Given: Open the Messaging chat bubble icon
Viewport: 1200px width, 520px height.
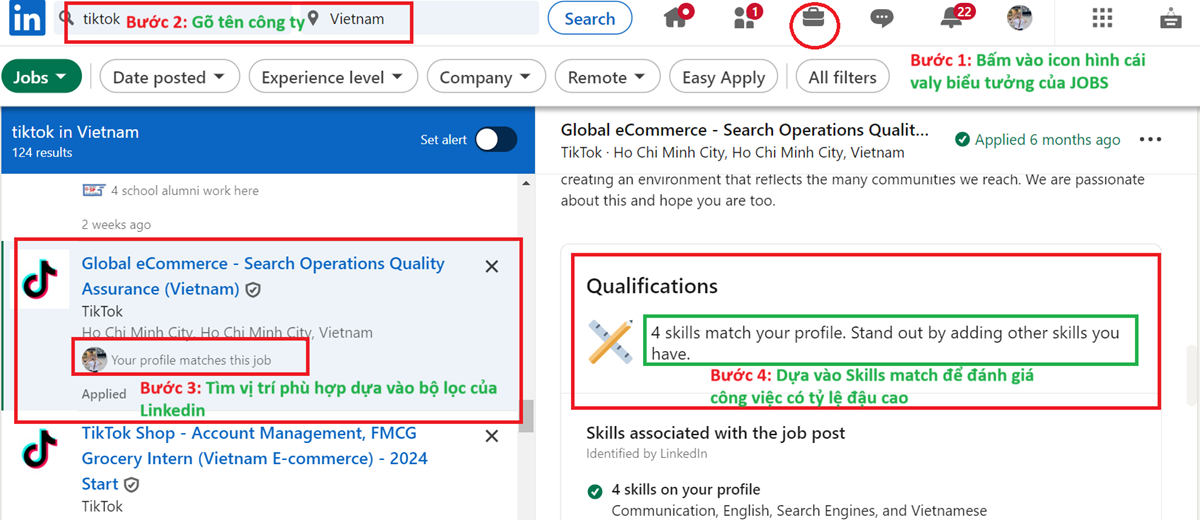Looking at the screenshot, I should tap(881, 18).
